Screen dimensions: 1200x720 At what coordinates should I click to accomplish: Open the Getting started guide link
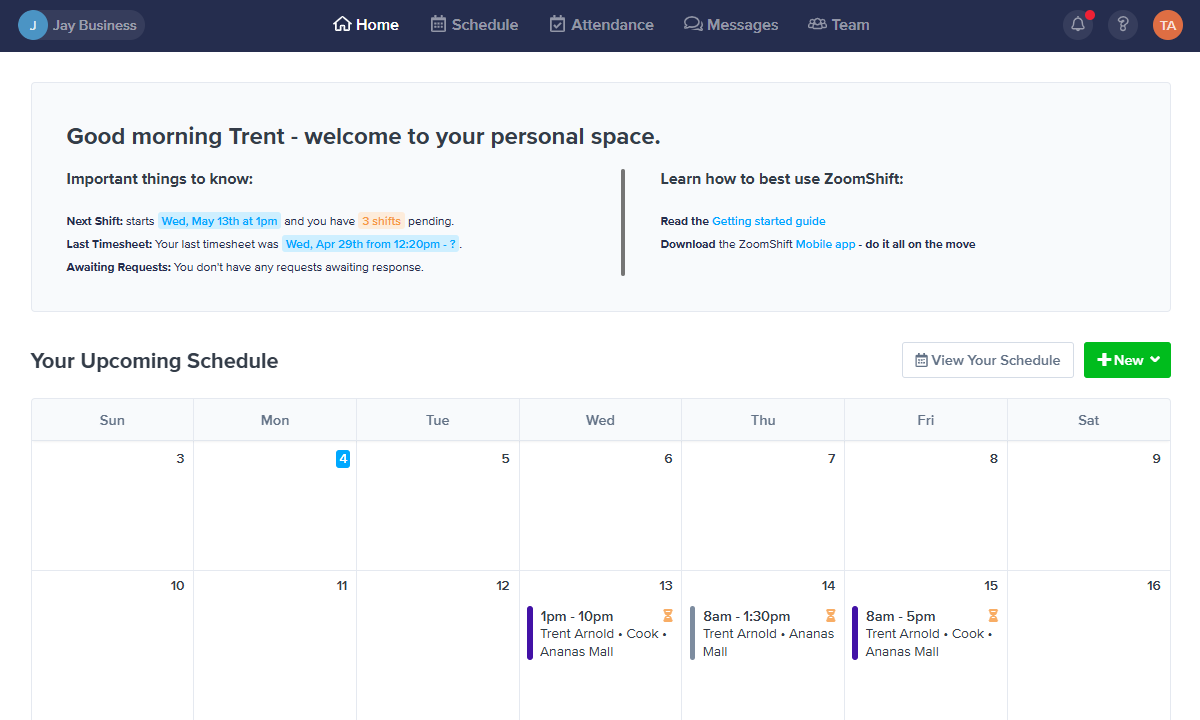[x=769, y=221]
